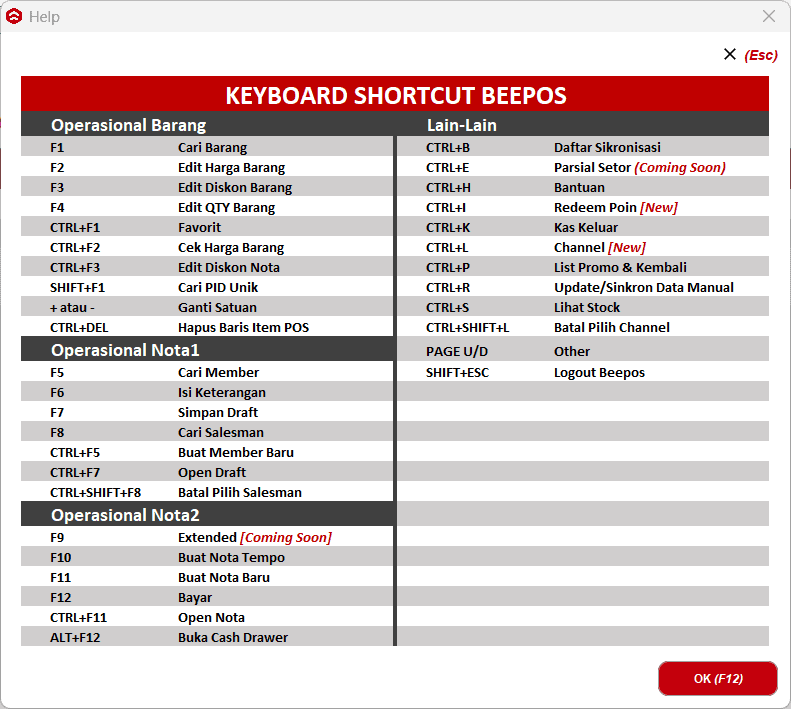This screenshot has height=709, width=791.
Task: Click 'Logout Beepos' text
Action: coord(599,372)
